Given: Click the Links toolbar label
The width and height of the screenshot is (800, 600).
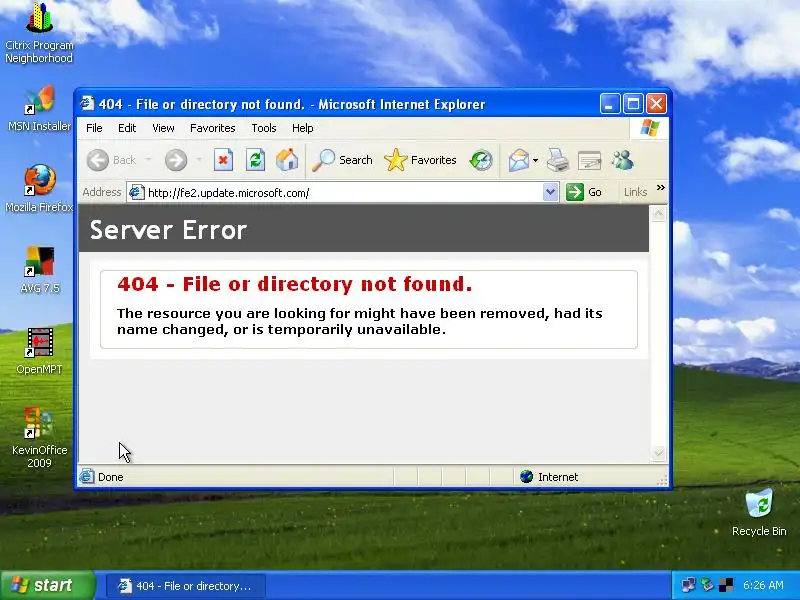Looking at the screenshot, I should point(635,192).
